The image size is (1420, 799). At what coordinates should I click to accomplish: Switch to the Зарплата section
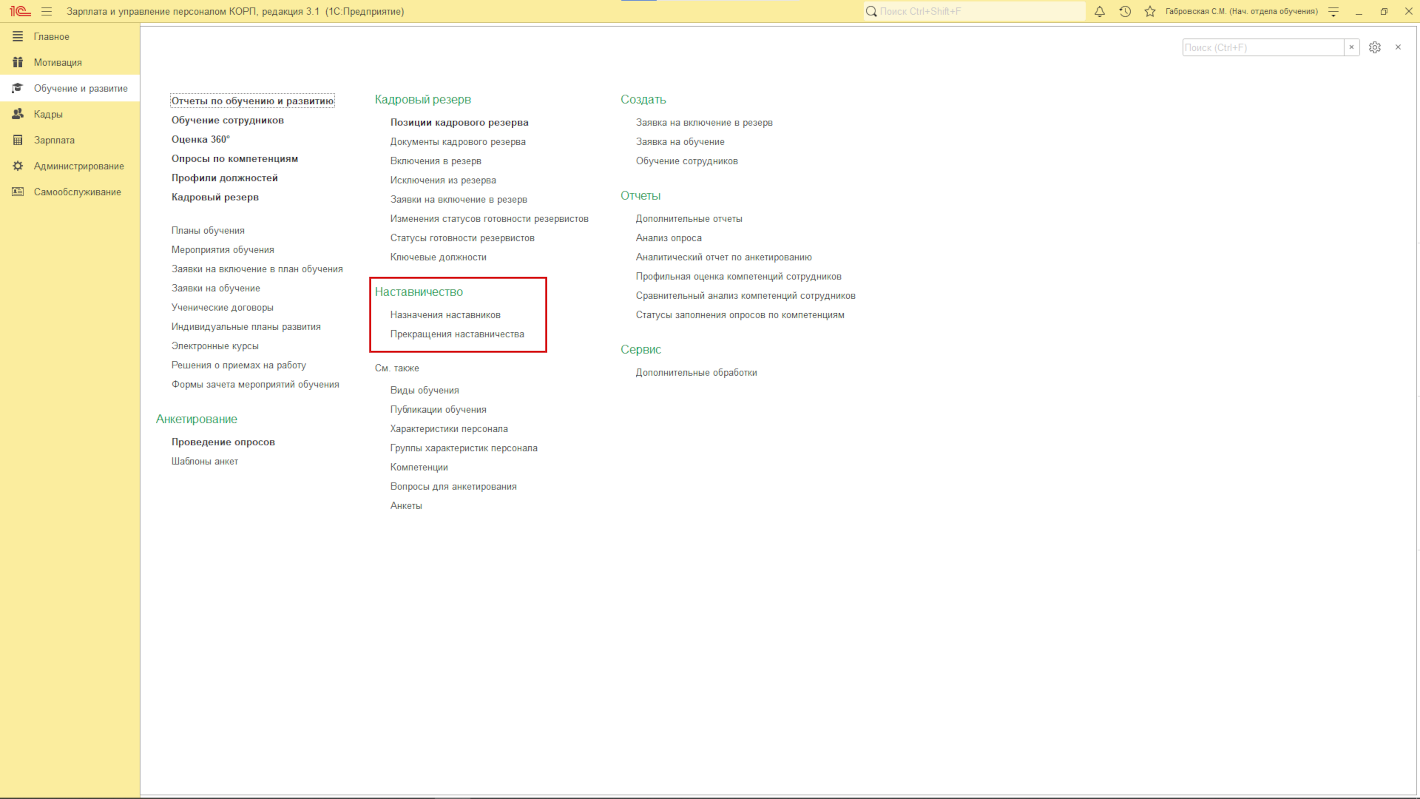coord(54,140)
